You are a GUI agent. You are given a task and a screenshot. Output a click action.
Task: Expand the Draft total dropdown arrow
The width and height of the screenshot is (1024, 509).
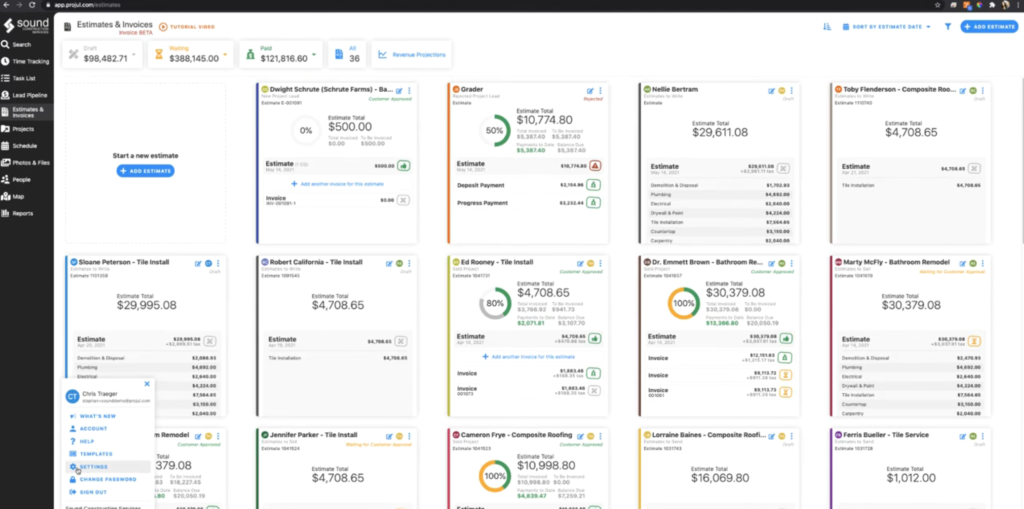134,54
